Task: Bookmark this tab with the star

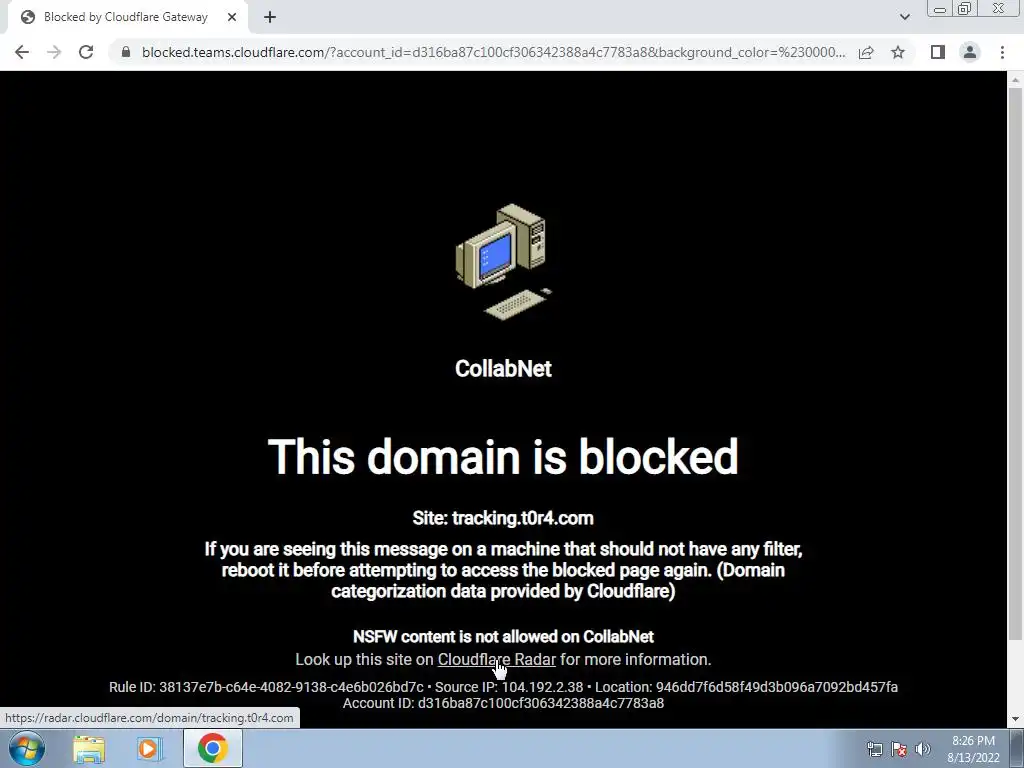Action: click(x=898, y=52)
